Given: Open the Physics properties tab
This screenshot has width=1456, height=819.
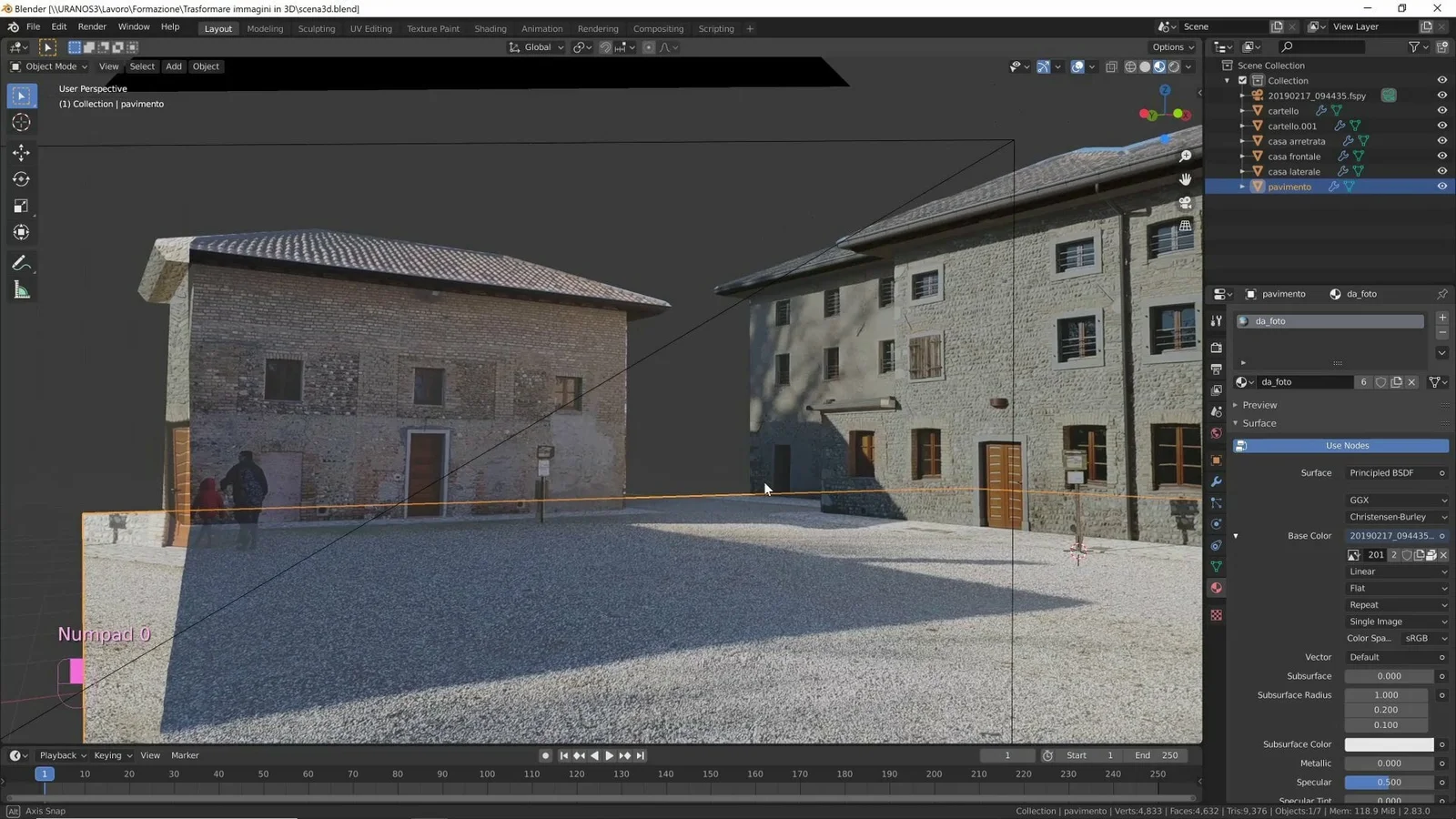Looking at the screenshot, I should click(1216, 524).
